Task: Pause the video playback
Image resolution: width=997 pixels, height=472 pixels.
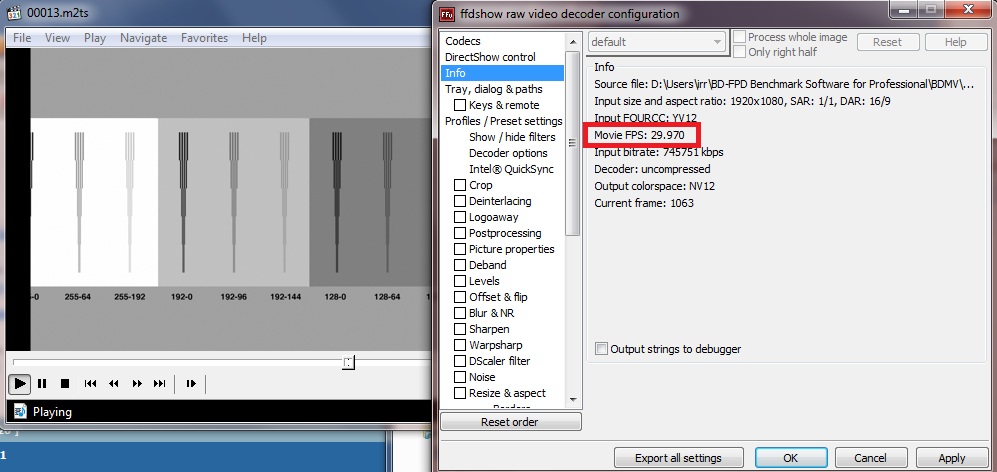Action: click(42, 383)
